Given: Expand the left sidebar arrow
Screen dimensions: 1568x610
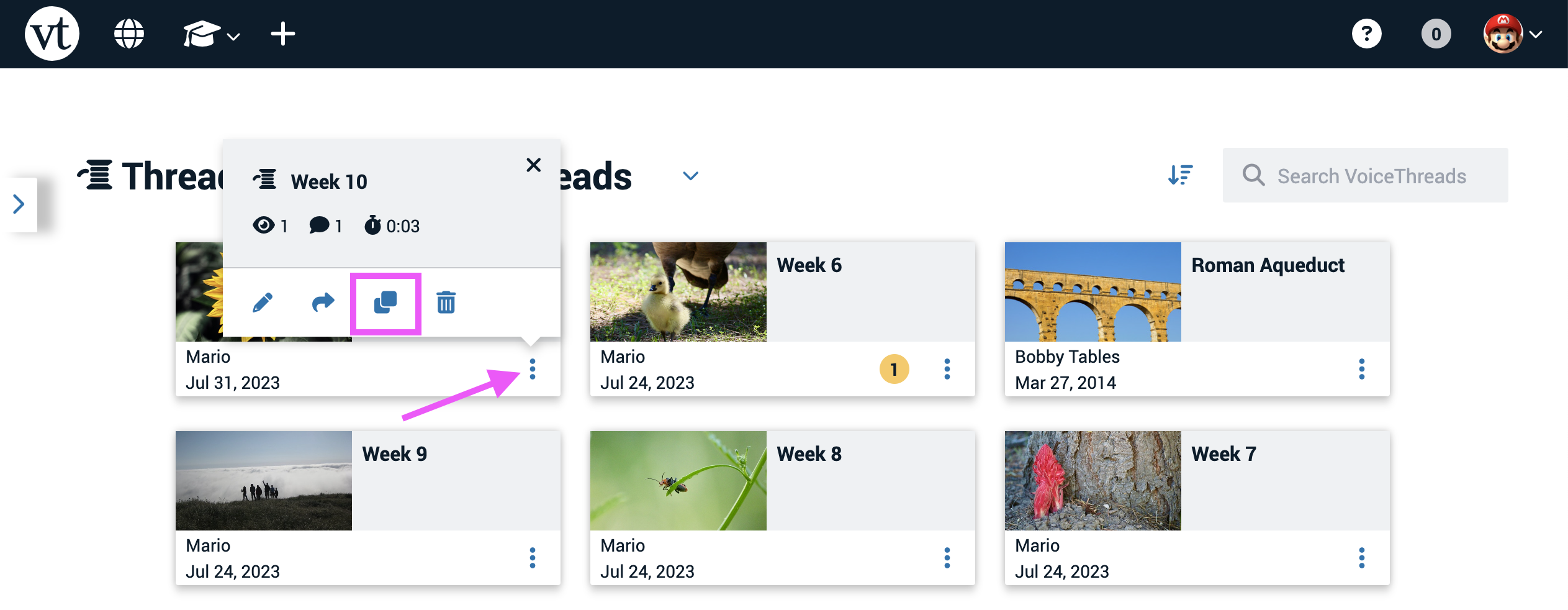Looking at the screenshot, I should (19, 204).
